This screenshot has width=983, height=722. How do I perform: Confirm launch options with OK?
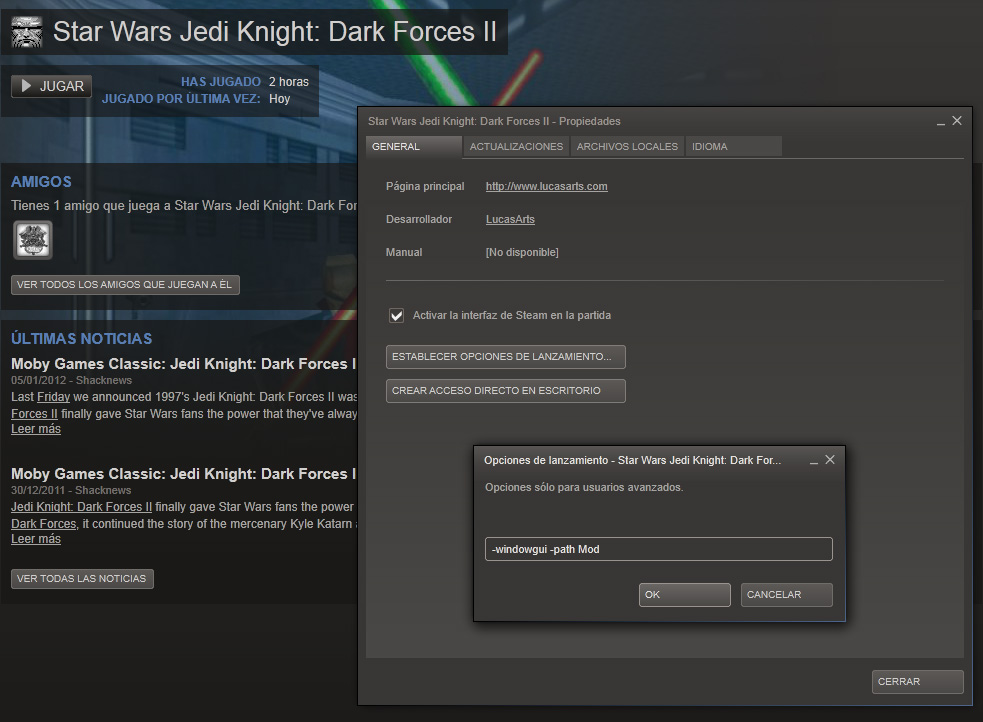pyautogui.click(x=685, y=595)
